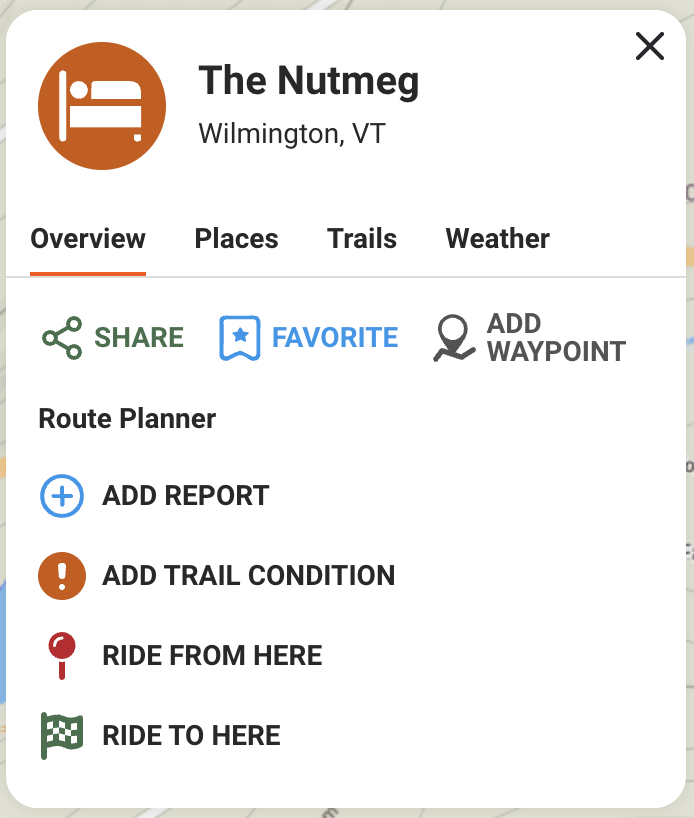Select the Add Waypoint pin icon
The height and width of the screenshot is (818, 694).
tap(455, 337)
